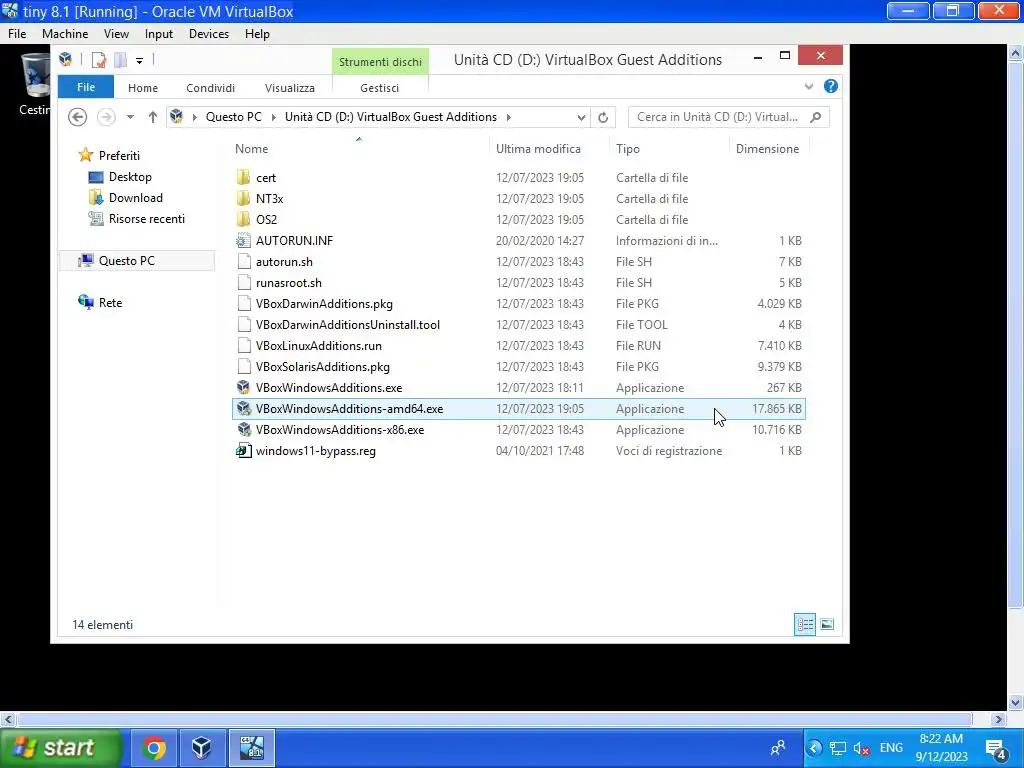
Task: Open VirtualBox View menu
Action: point(116,34)
